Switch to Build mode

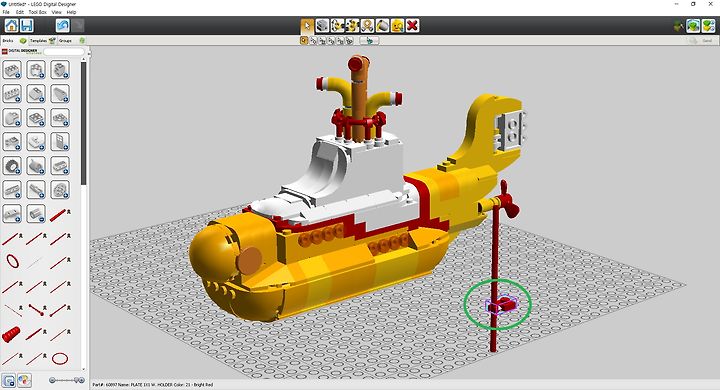(x=679, y=26)
